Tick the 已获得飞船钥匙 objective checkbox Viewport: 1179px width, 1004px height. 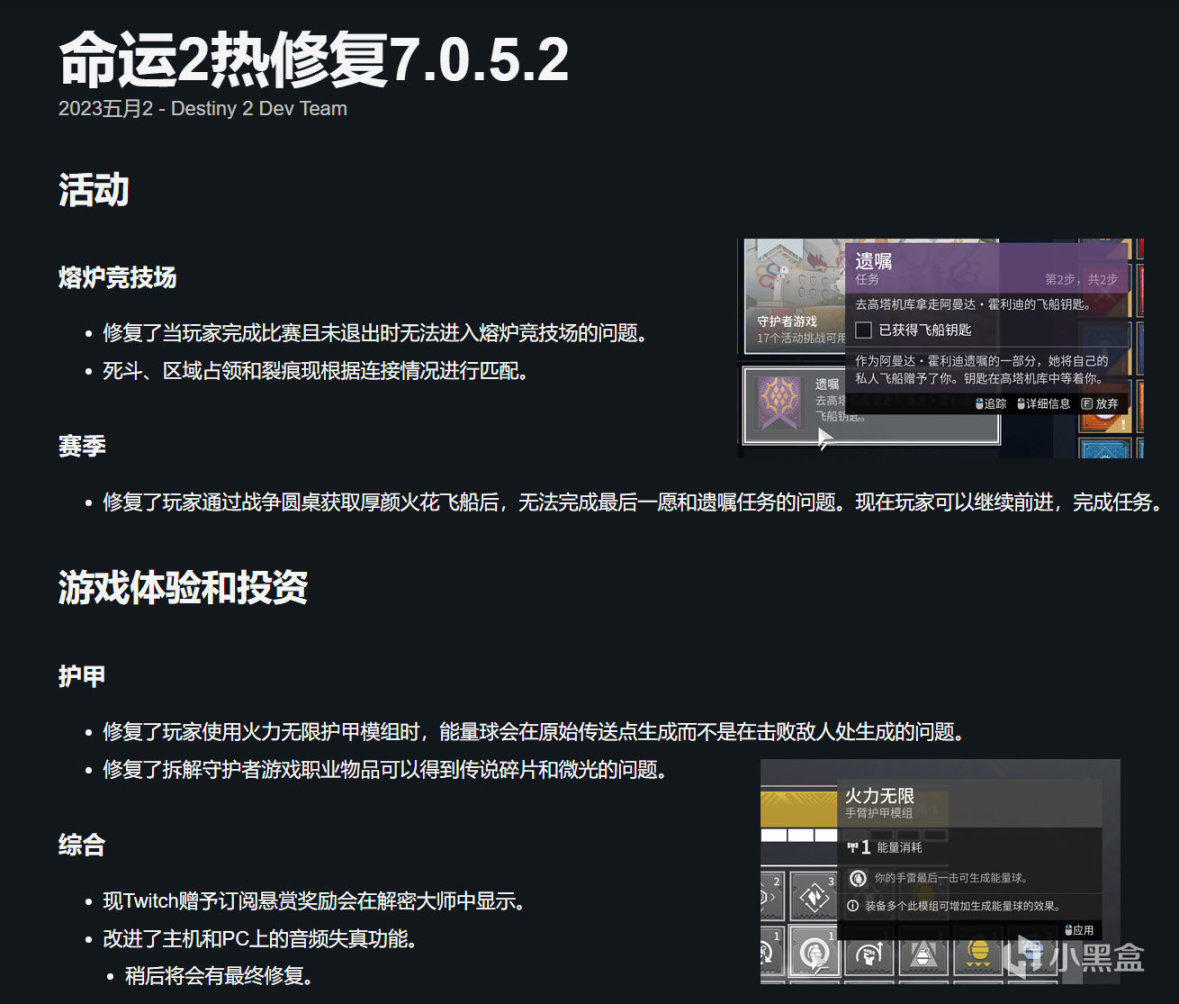pyautogui.click(x=863, y=330)
